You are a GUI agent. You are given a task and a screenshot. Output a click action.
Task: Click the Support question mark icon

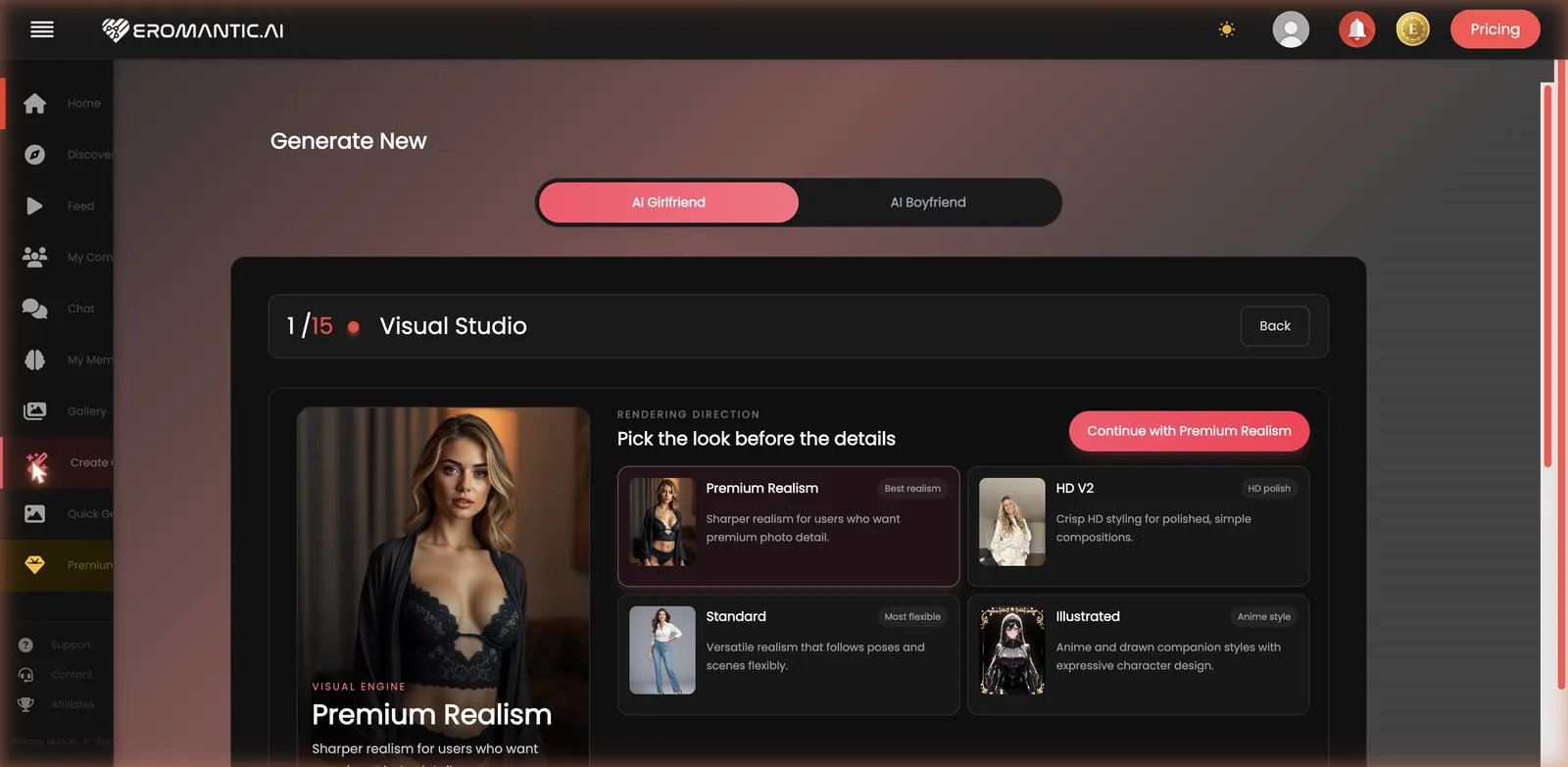(x=25, y=645)
